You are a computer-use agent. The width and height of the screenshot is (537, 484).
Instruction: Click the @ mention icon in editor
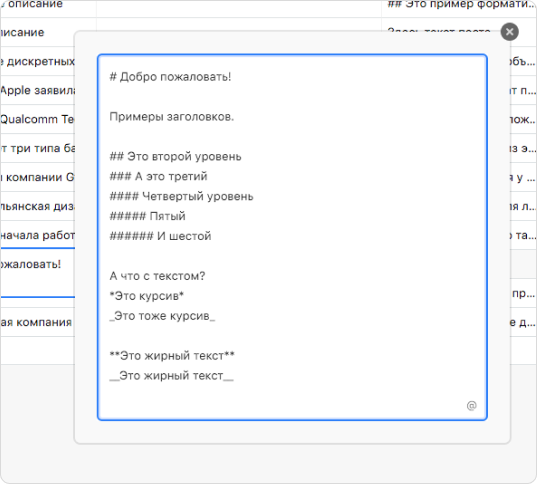[x=471, y=406]
